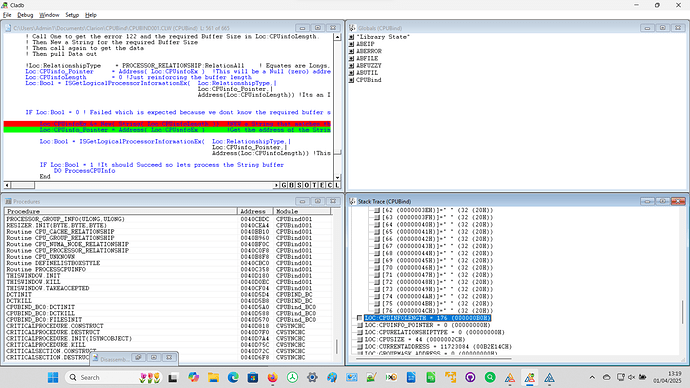Maximize the minimized Disassembly window
The width and height of the screenshot is (690, 388).
[x=154, y=358]
